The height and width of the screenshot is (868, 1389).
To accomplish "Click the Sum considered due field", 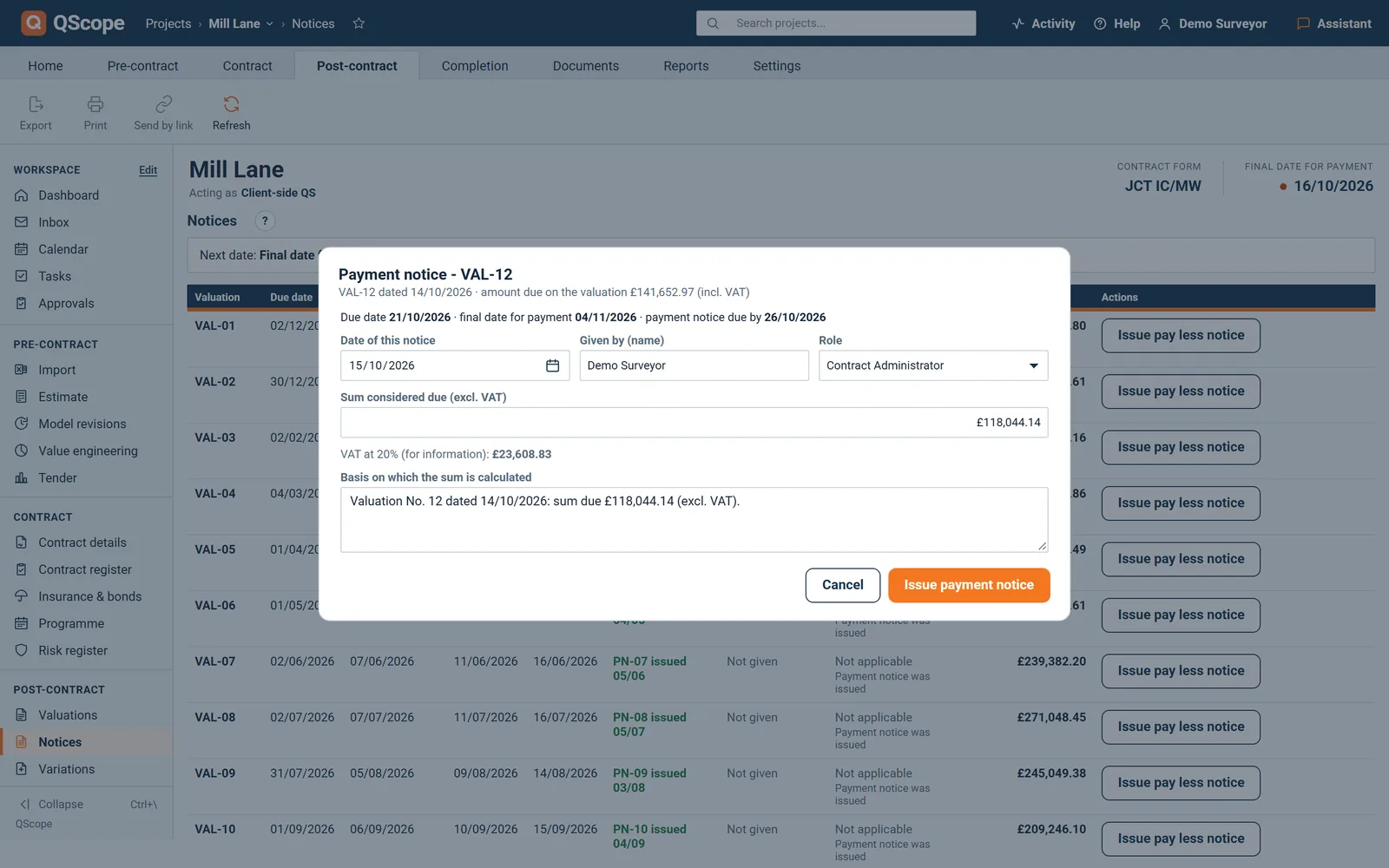I will (694, 423).
